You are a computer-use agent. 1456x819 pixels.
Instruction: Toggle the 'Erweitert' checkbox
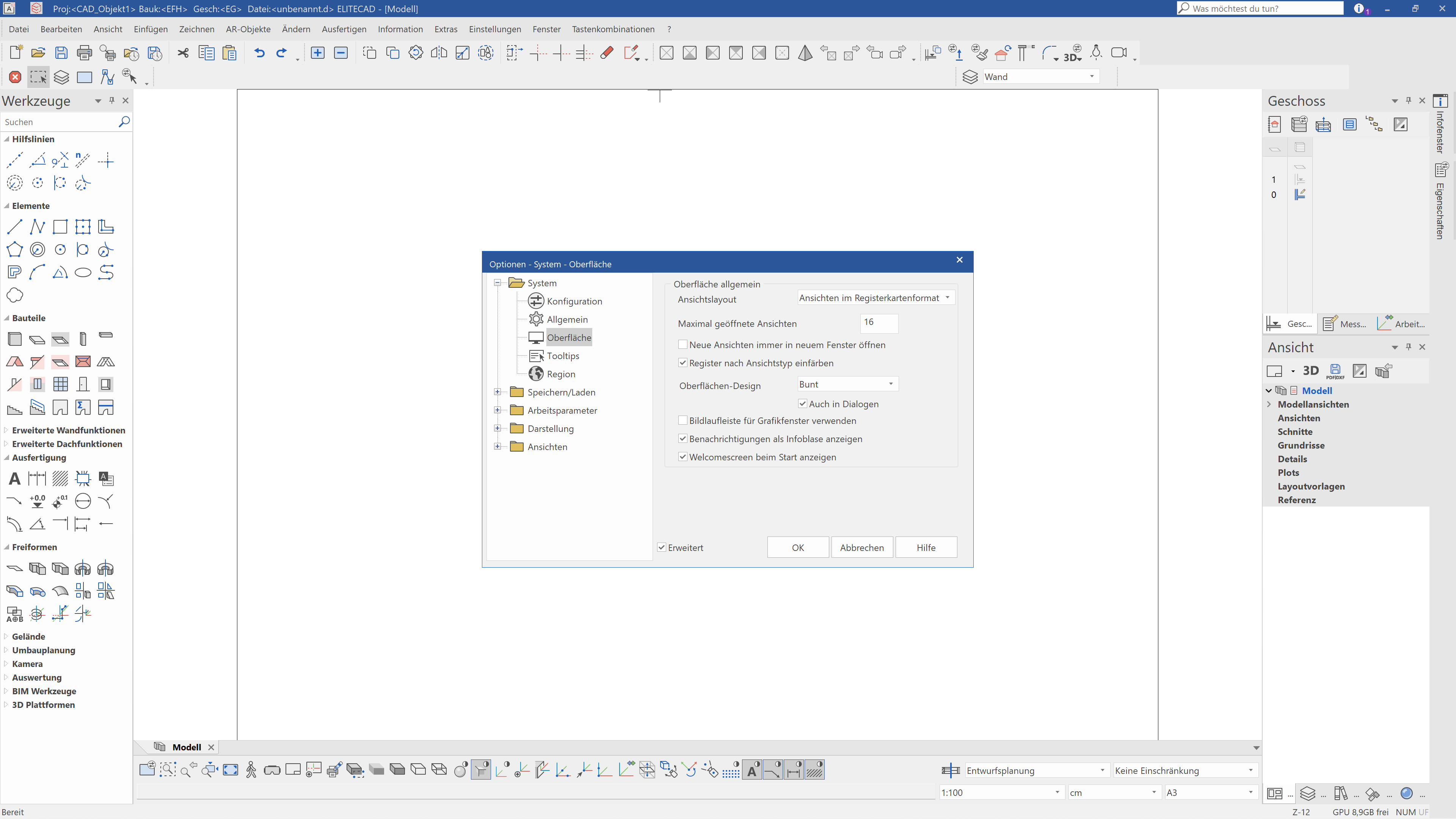662,547
